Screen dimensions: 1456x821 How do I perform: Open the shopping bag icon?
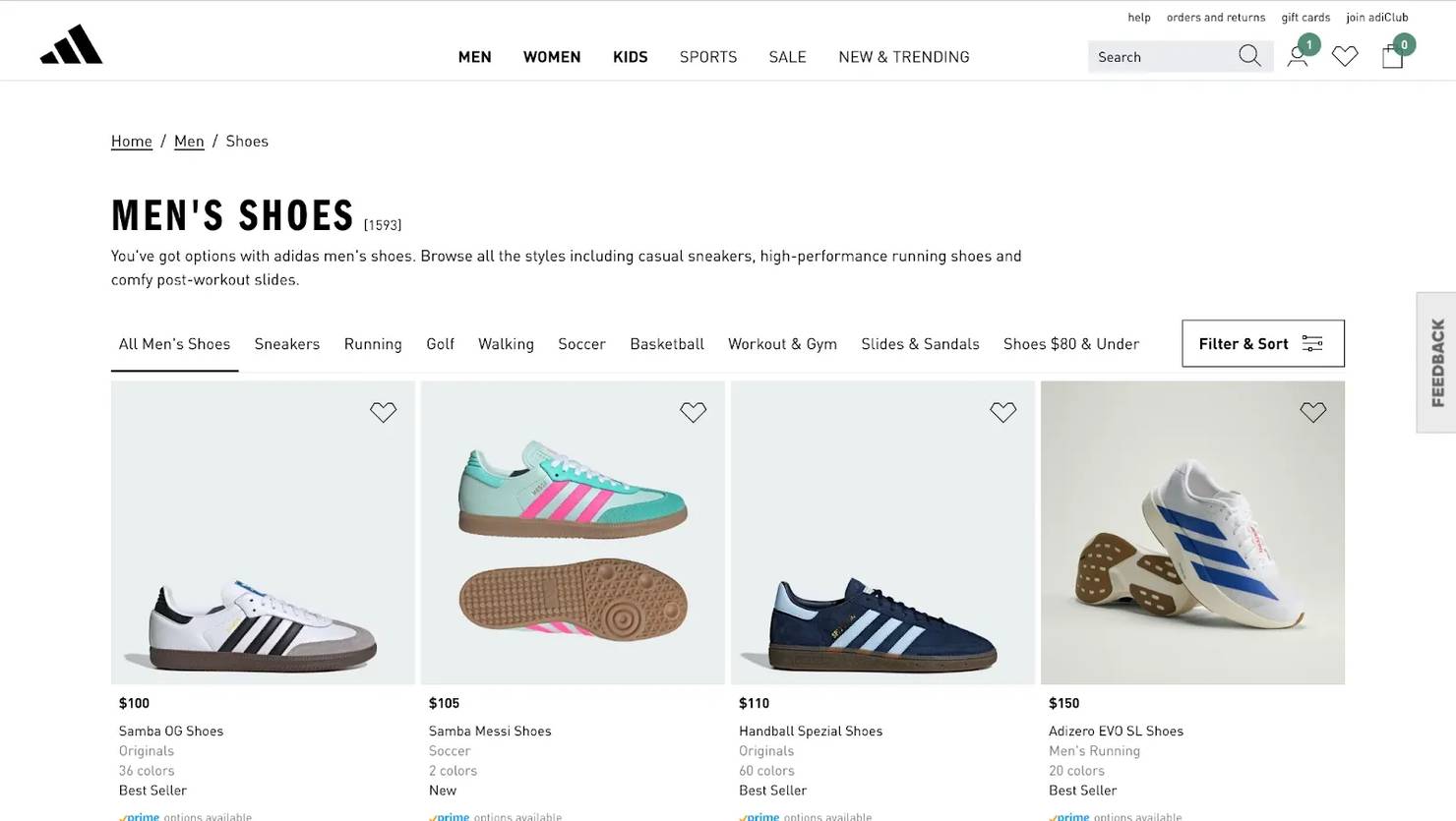coord(1391,57)
